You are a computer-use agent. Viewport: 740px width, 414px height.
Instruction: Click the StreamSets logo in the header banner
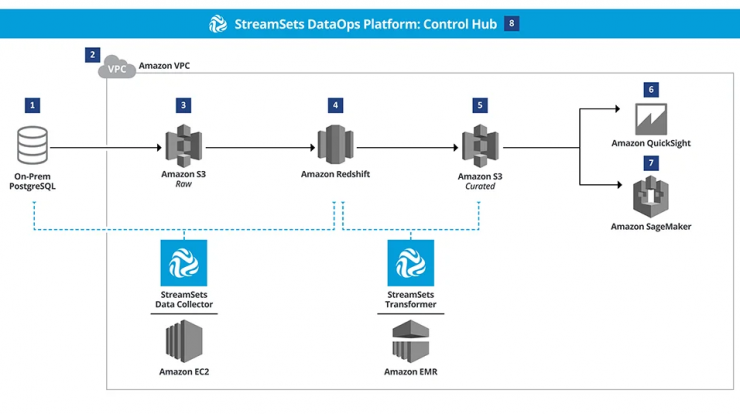click(218, 24)
